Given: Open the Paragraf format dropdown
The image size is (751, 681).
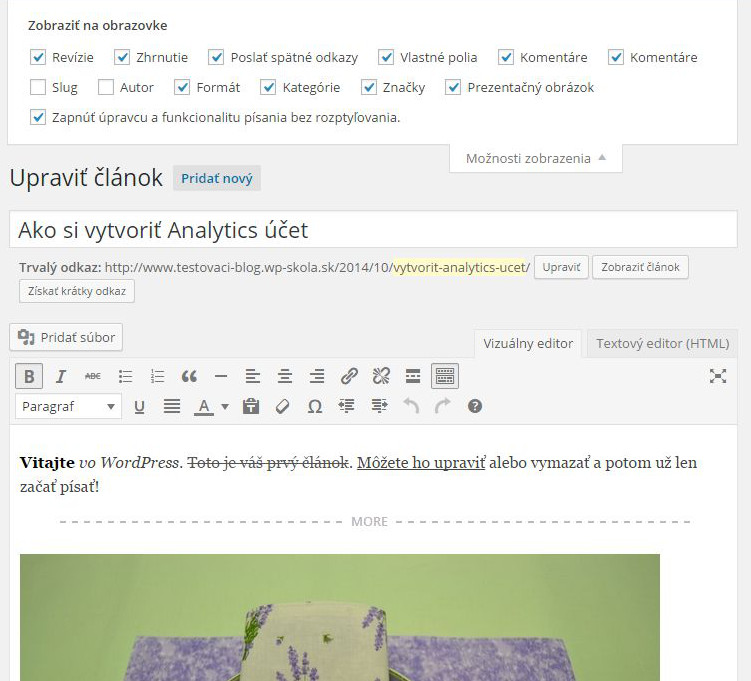Looking at the screenshot, I should [68, 407].
